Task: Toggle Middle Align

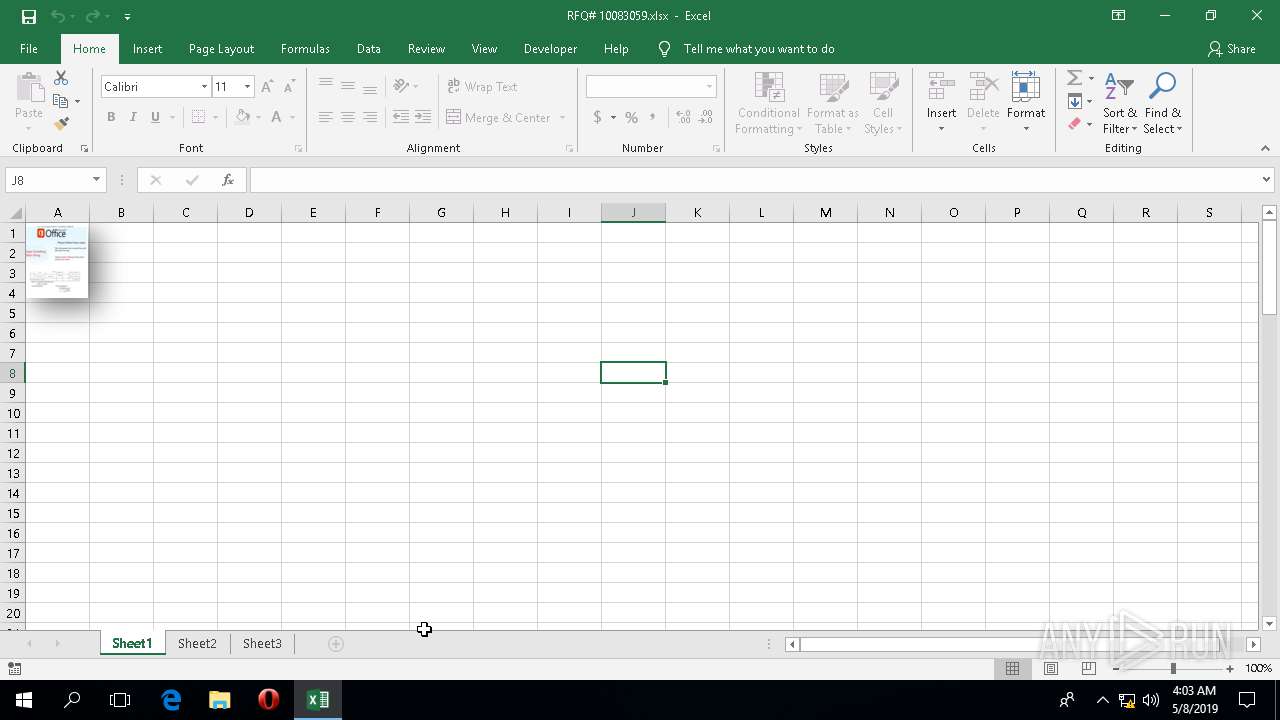Action: (x=347, y=87)
